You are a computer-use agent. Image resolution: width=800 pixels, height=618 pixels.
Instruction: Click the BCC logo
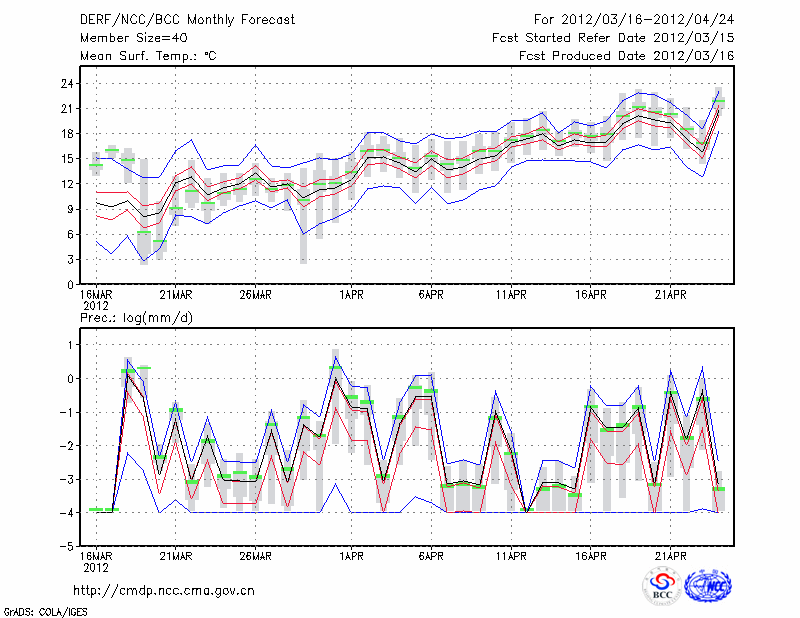coord(661,586)
